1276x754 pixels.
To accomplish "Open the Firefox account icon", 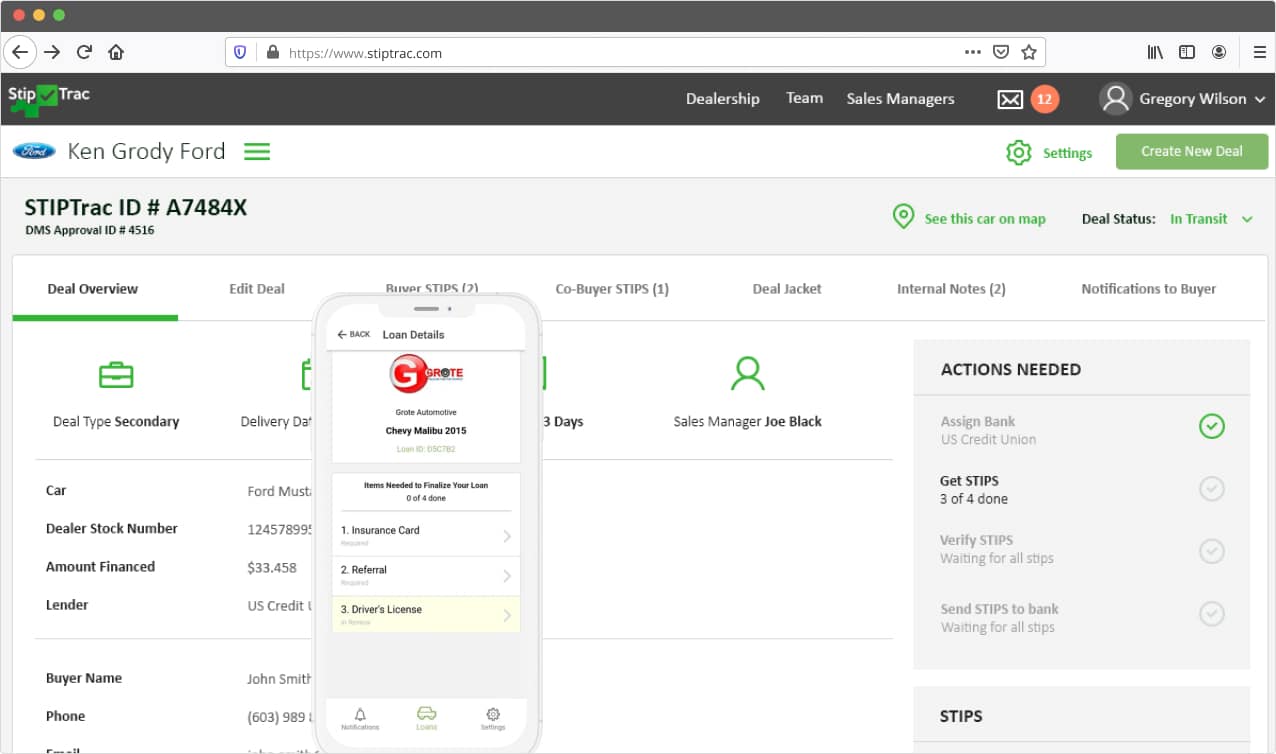I will 1219,52.
